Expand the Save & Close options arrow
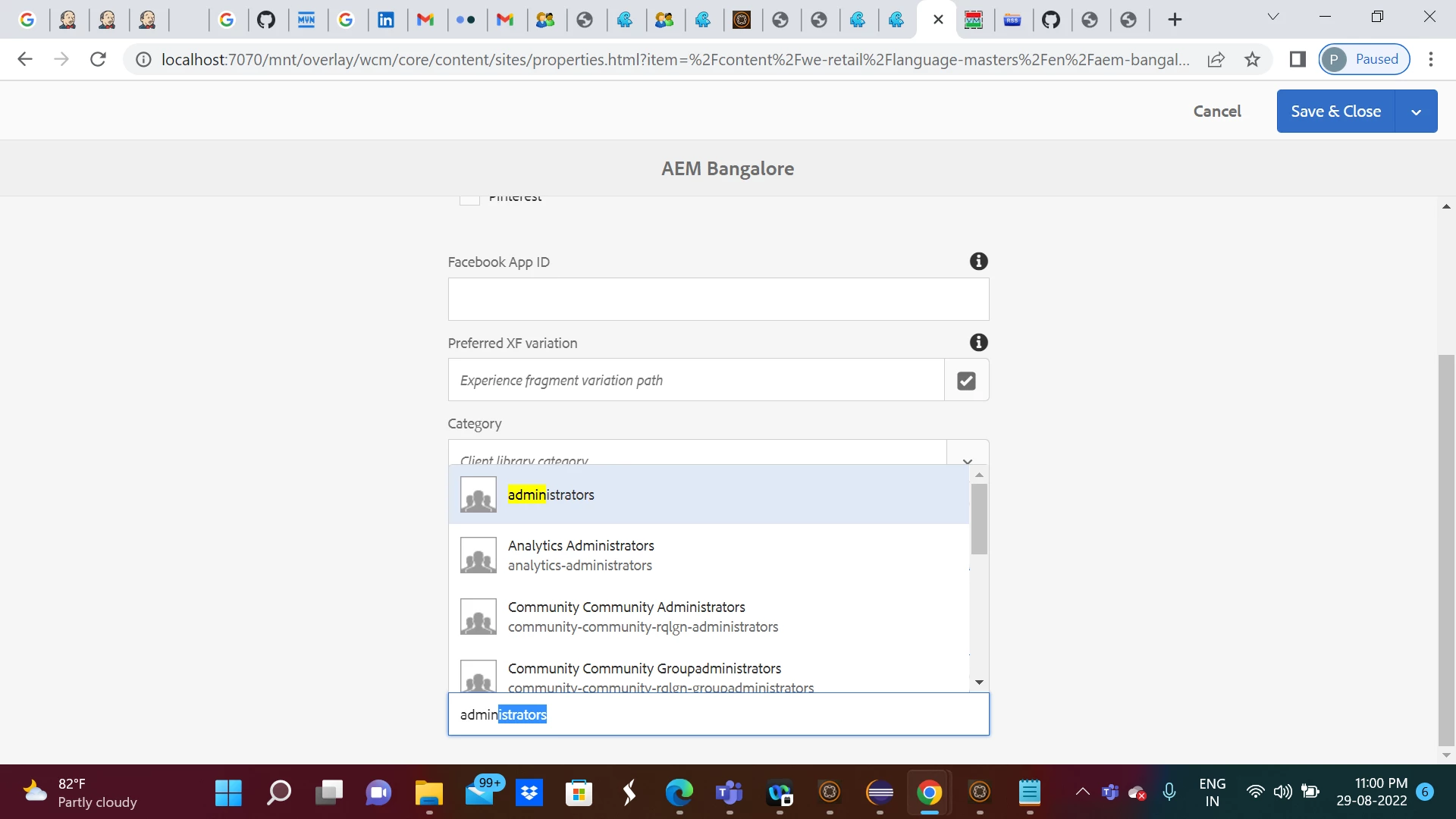 [x=1416, y=111]
